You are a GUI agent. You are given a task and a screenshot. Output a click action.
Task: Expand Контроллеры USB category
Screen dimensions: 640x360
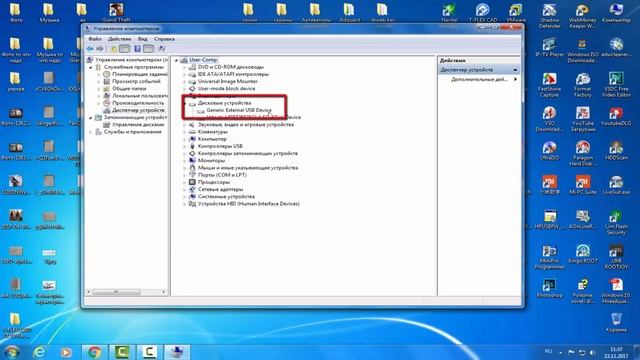point(184,146)
